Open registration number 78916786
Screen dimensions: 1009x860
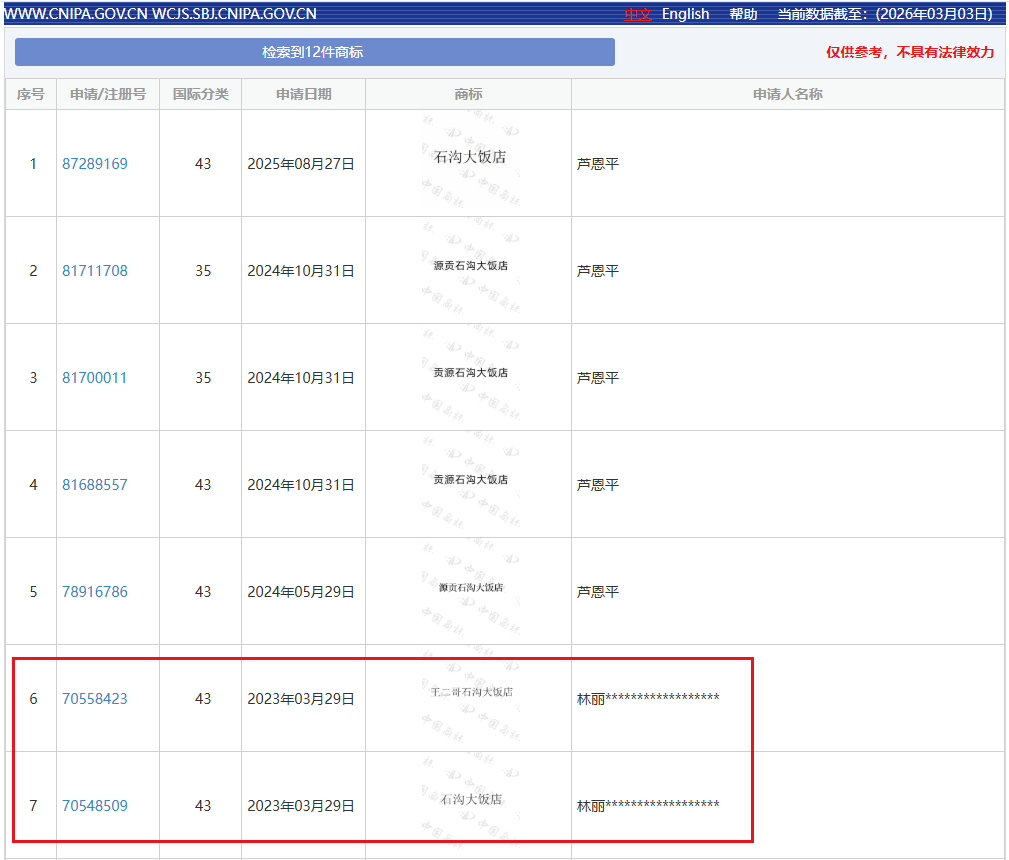click(95, 592)
